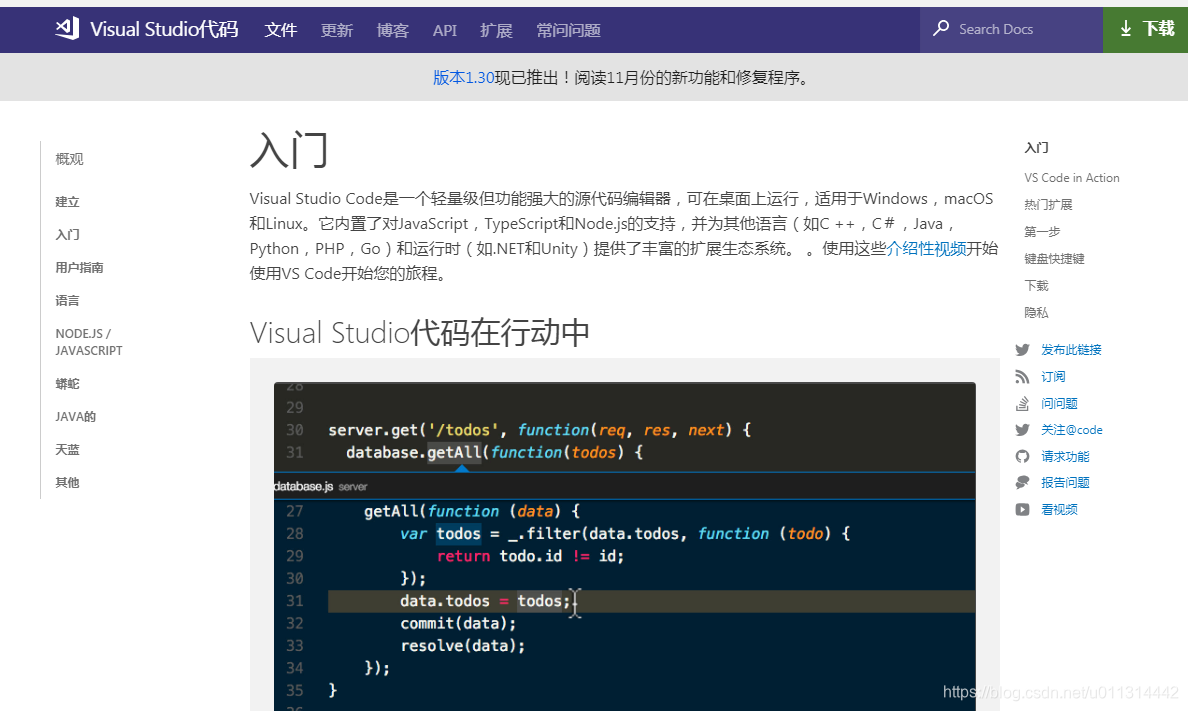Click the Visual Studio代码在行动中 heading
1188x711 pixels.
coord(420,333)
